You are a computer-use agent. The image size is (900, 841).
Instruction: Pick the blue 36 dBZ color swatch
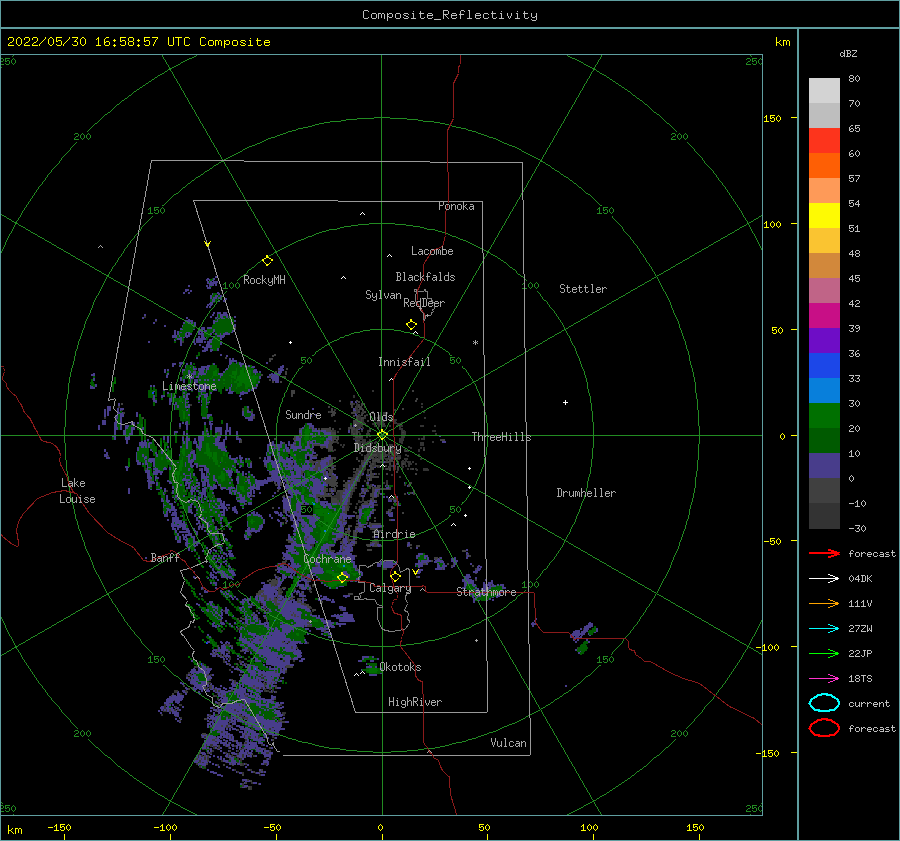(x=824, y=365)
